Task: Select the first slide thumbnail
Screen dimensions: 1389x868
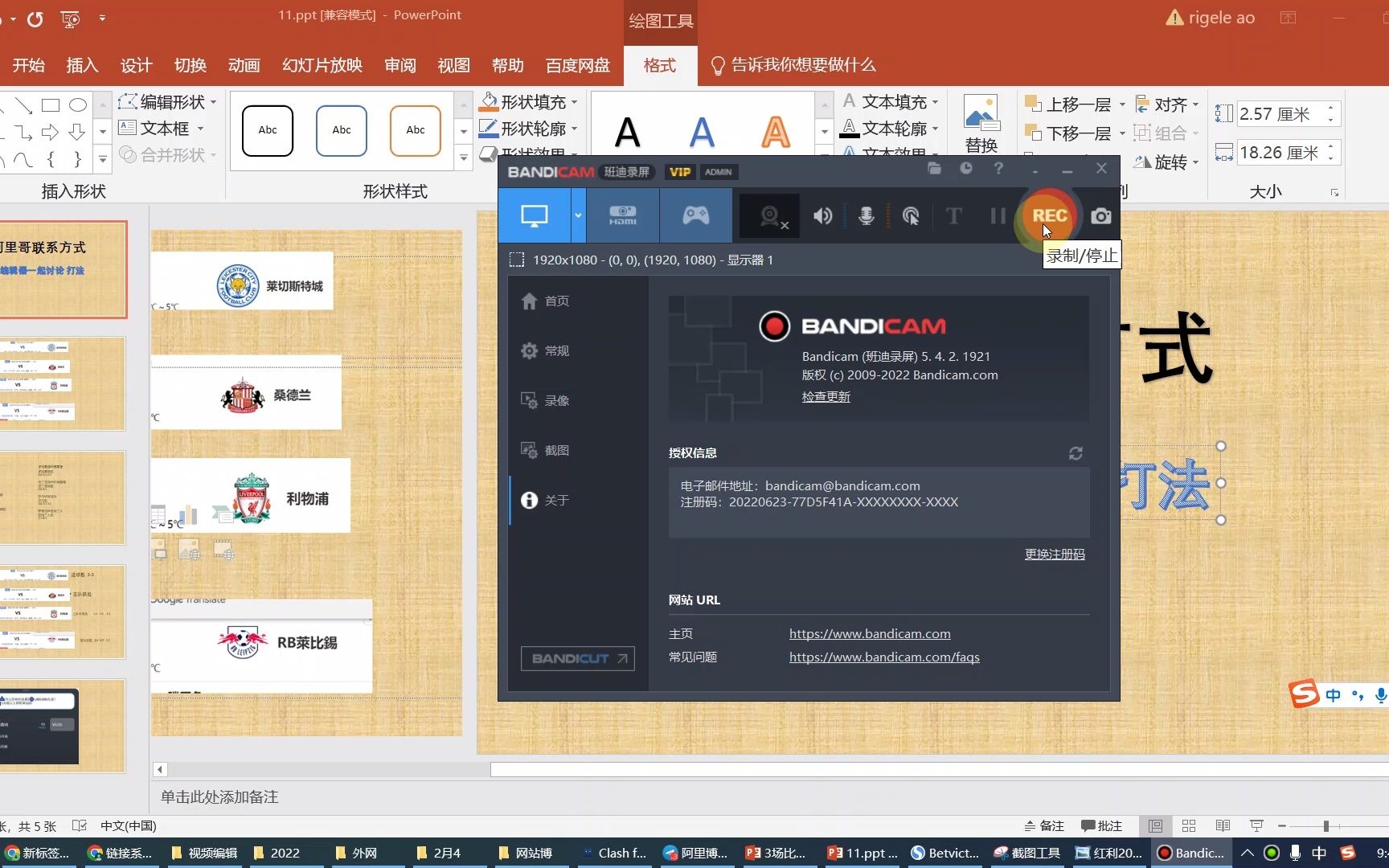Action: [x=63, y=269]
